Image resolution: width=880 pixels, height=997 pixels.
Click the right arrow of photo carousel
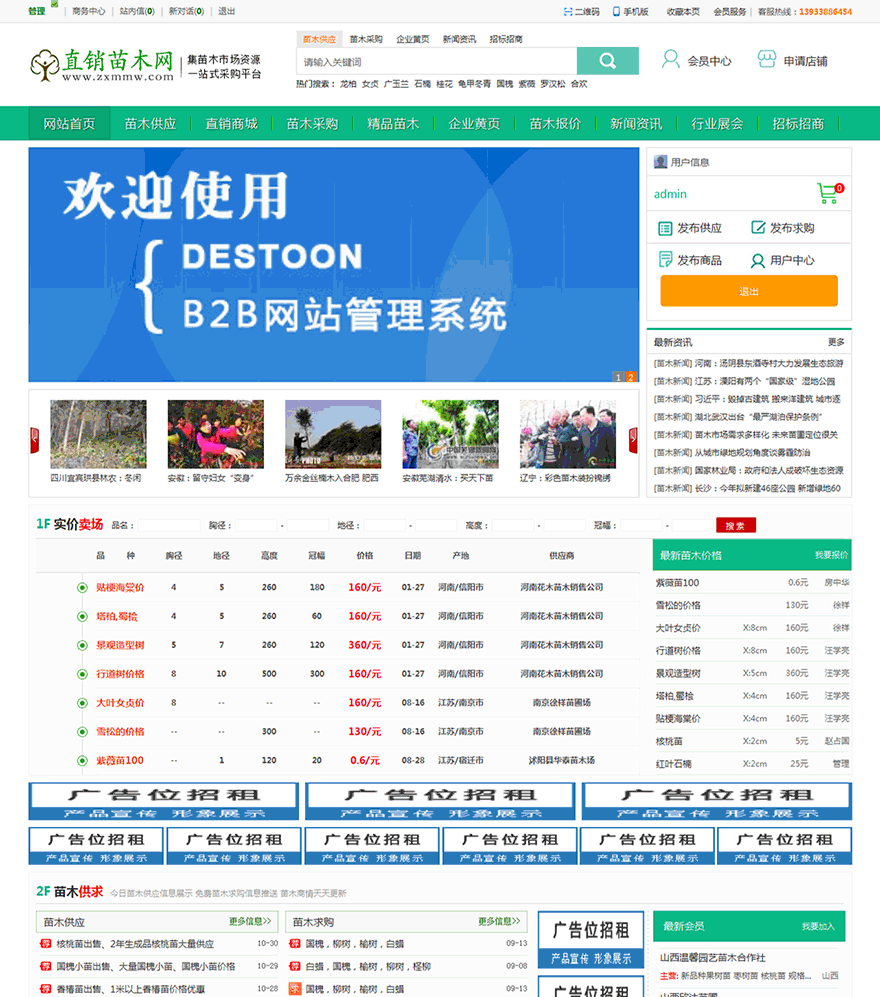tap(633, 439)
